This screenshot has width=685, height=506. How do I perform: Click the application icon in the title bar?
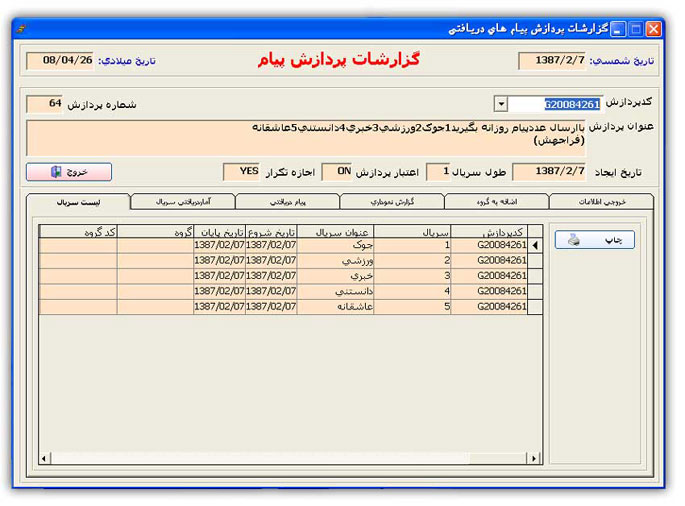[x=21, y=30]
